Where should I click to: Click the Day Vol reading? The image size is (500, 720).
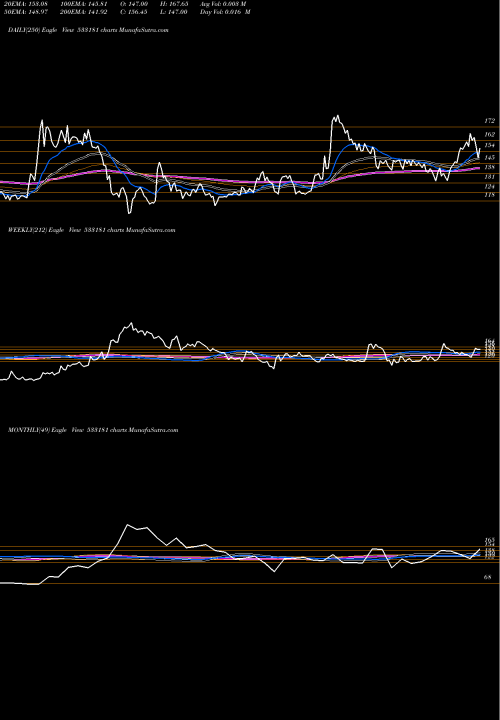point(225,12)
